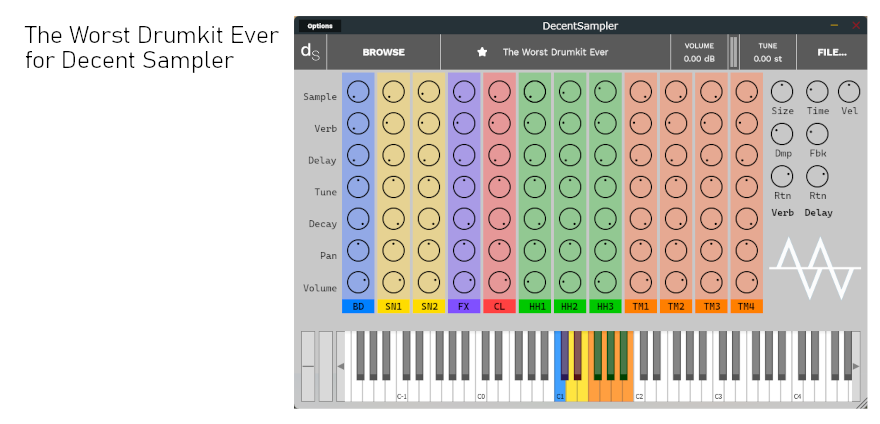This screenshot has height=424, width=880.
Task: Click the output level meter
Action: (x=734, y=52)
